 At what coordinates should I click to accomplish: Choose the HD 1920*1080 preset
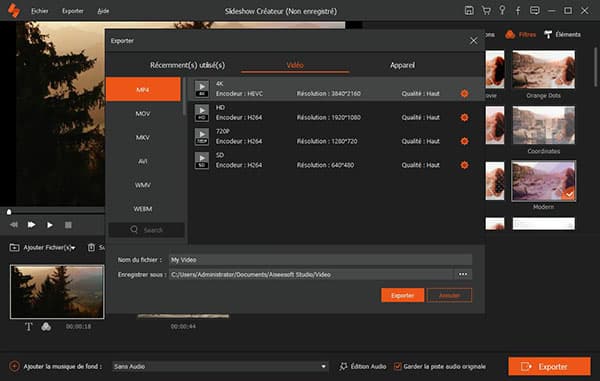tap(336, 113)
